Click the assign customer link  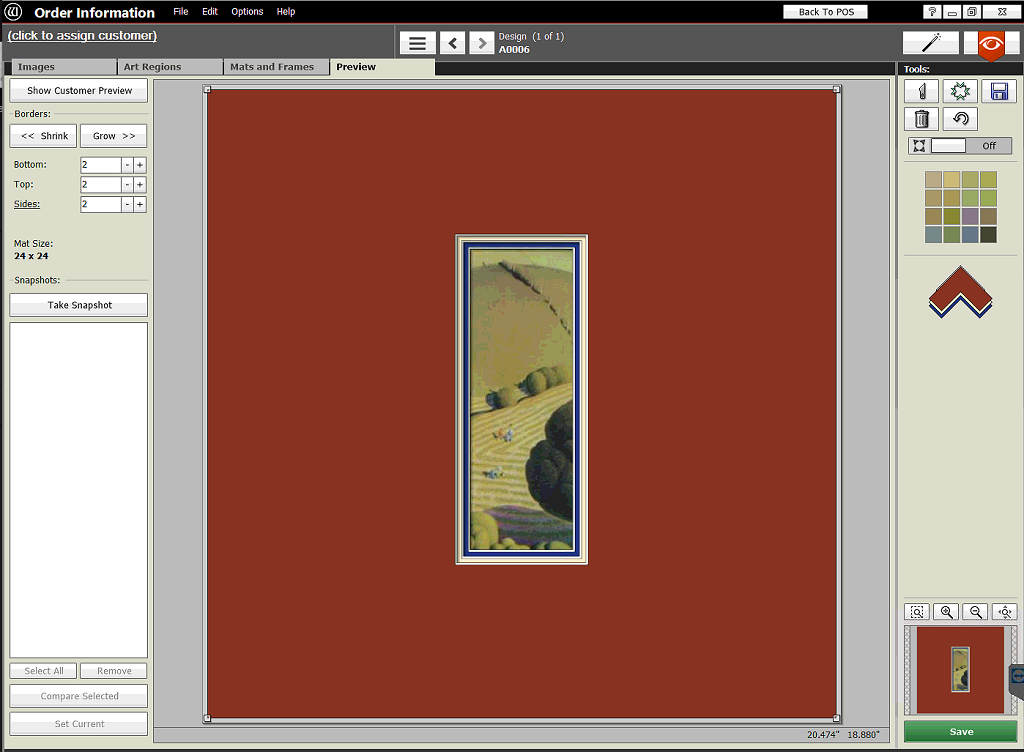[82, 35]
